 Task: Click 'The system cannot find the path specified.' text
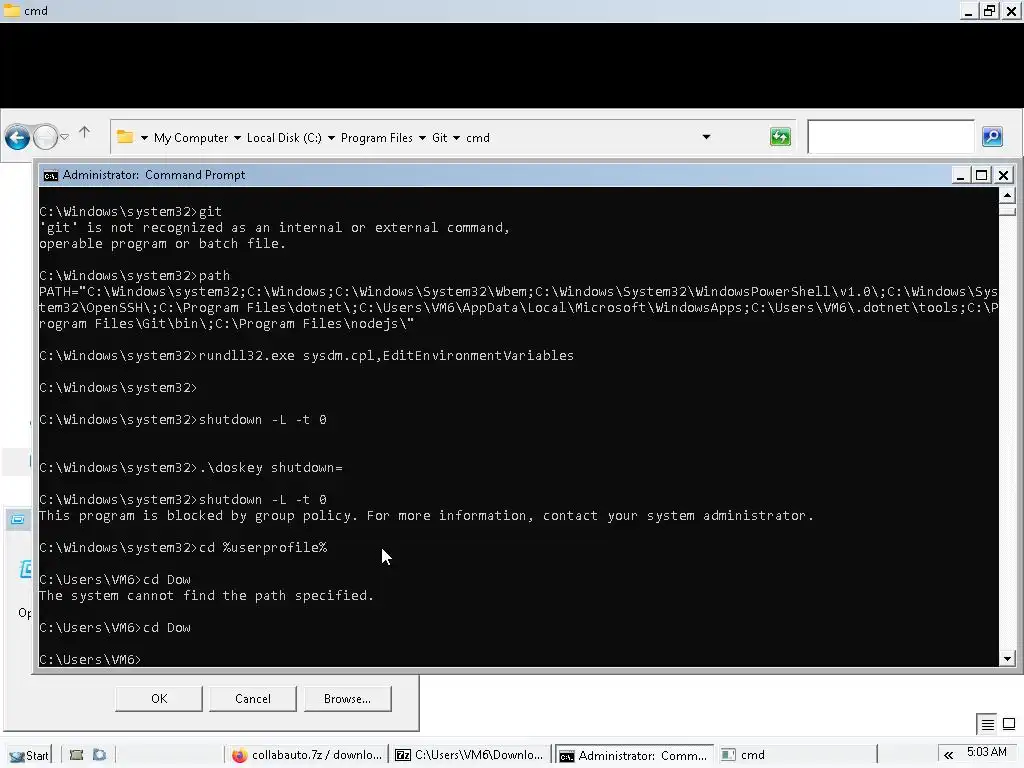pos(206,596)
